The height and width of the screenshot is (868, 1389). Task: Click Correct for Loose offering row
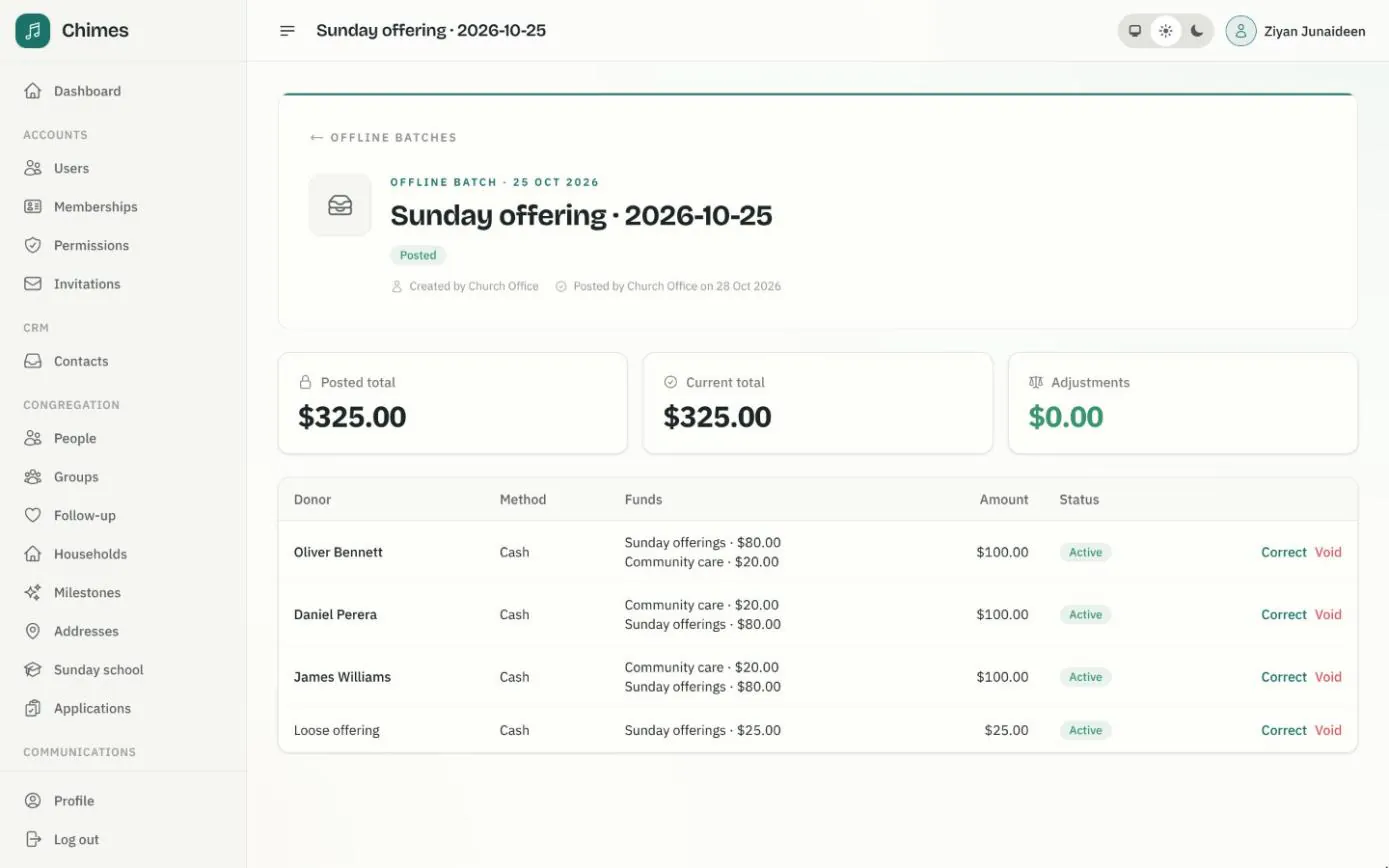point(1284,730)
